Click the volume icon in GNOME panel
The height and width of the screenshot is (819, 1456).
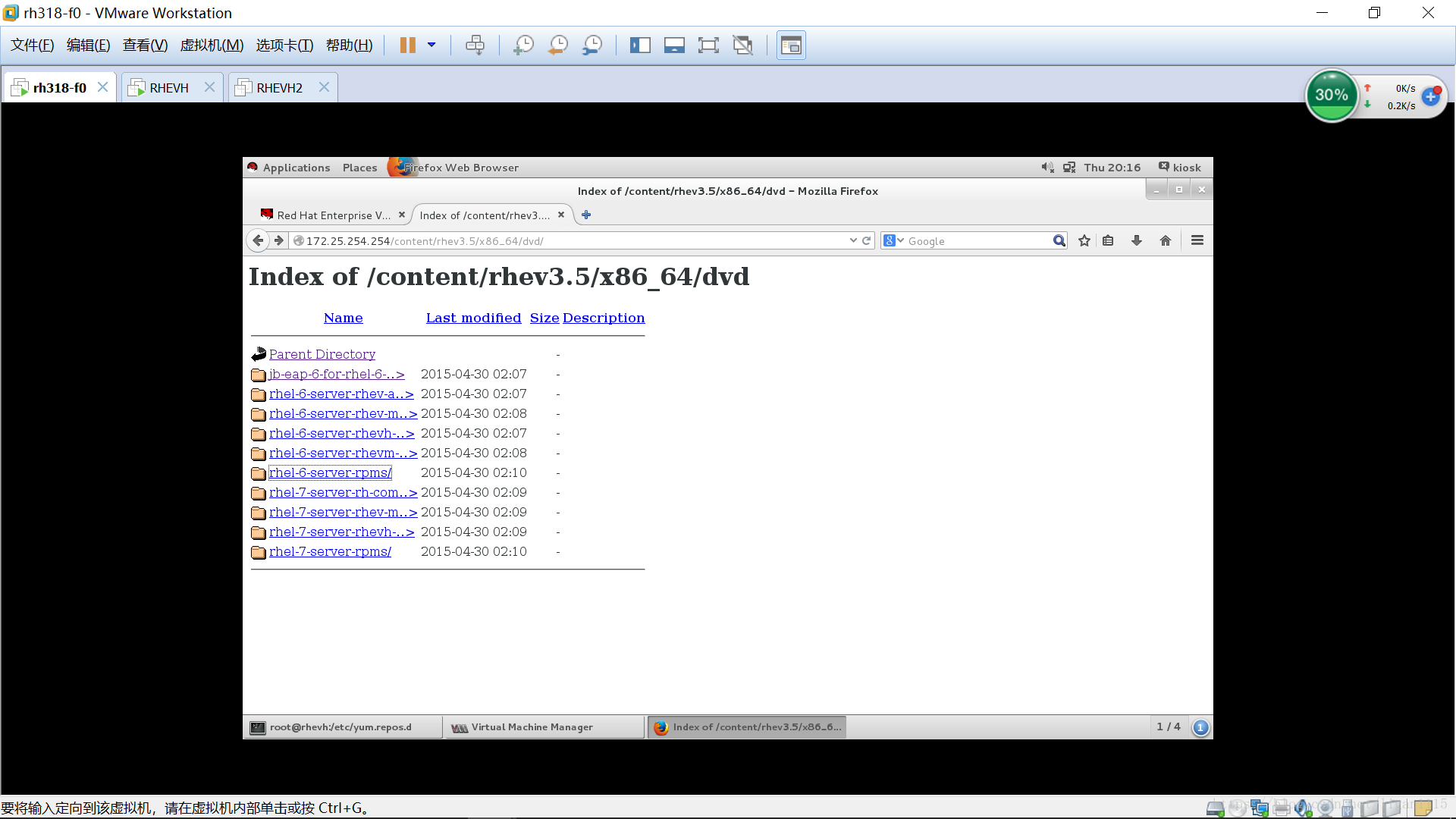click(1047, 168)
